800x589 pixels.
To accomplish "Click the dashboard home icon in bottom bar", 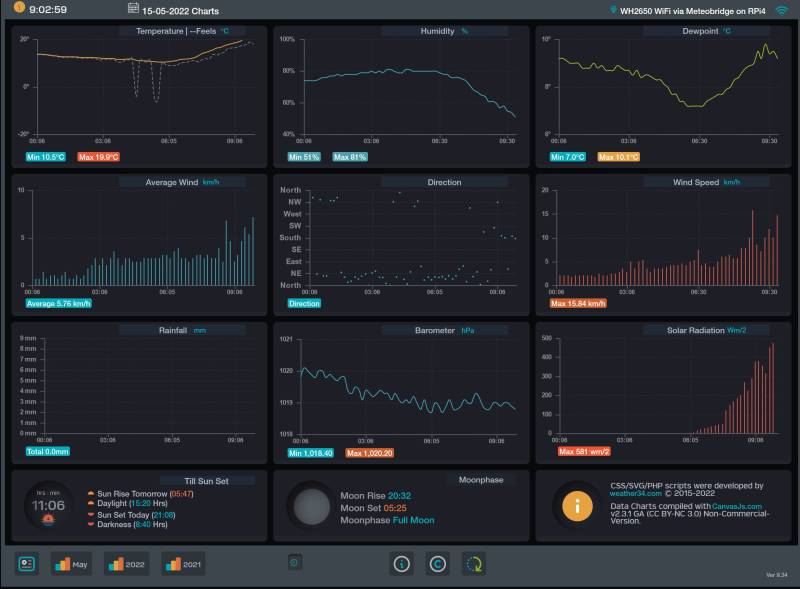I will pyautogui.click(x=27, y=564).
